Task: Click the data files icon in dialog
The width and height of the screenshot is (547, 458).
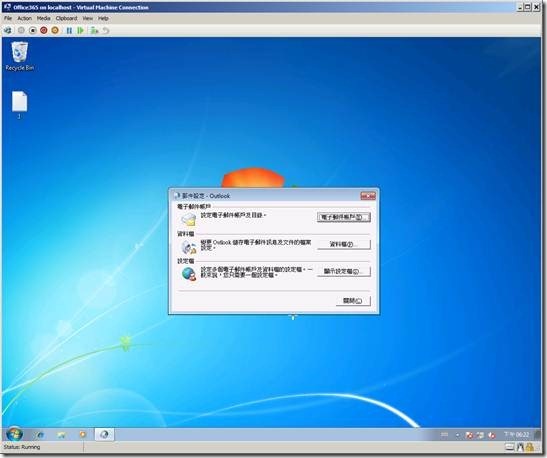Action: (x=189, y=247)
